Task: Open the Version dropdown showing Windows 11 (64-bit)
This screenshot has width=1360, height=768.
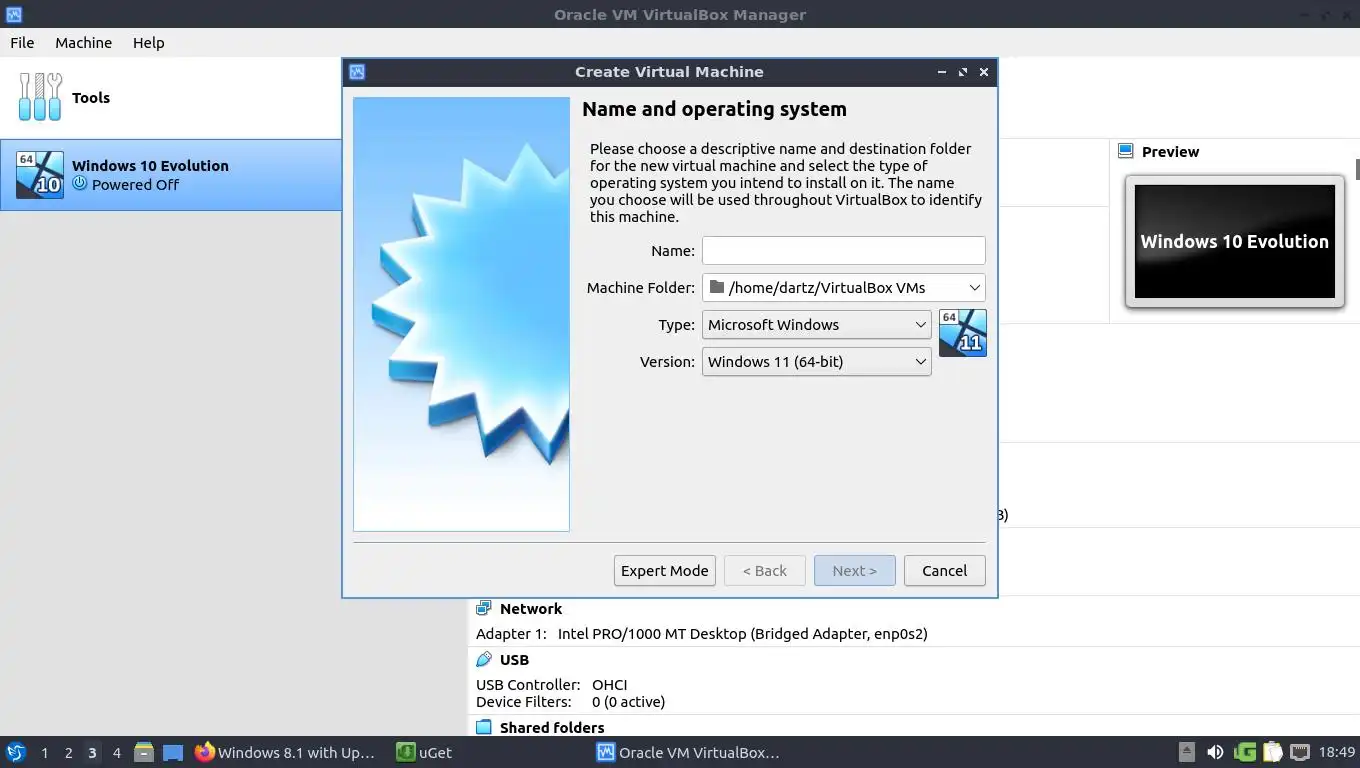Action: click(816, 361)
